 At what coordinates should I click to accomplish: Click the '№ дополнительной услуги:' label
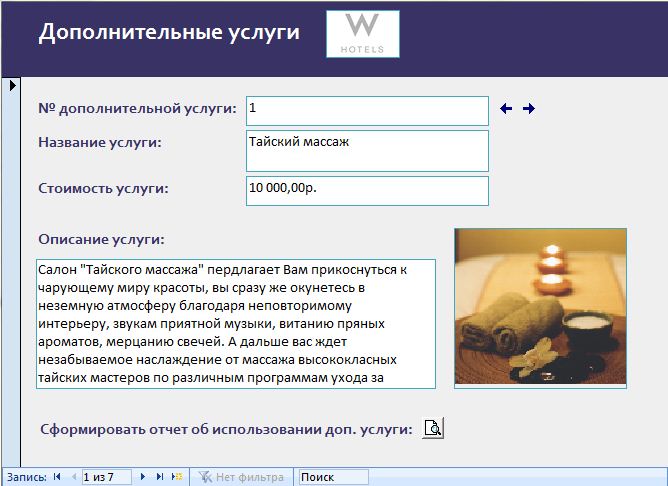(x=137, y=109)
